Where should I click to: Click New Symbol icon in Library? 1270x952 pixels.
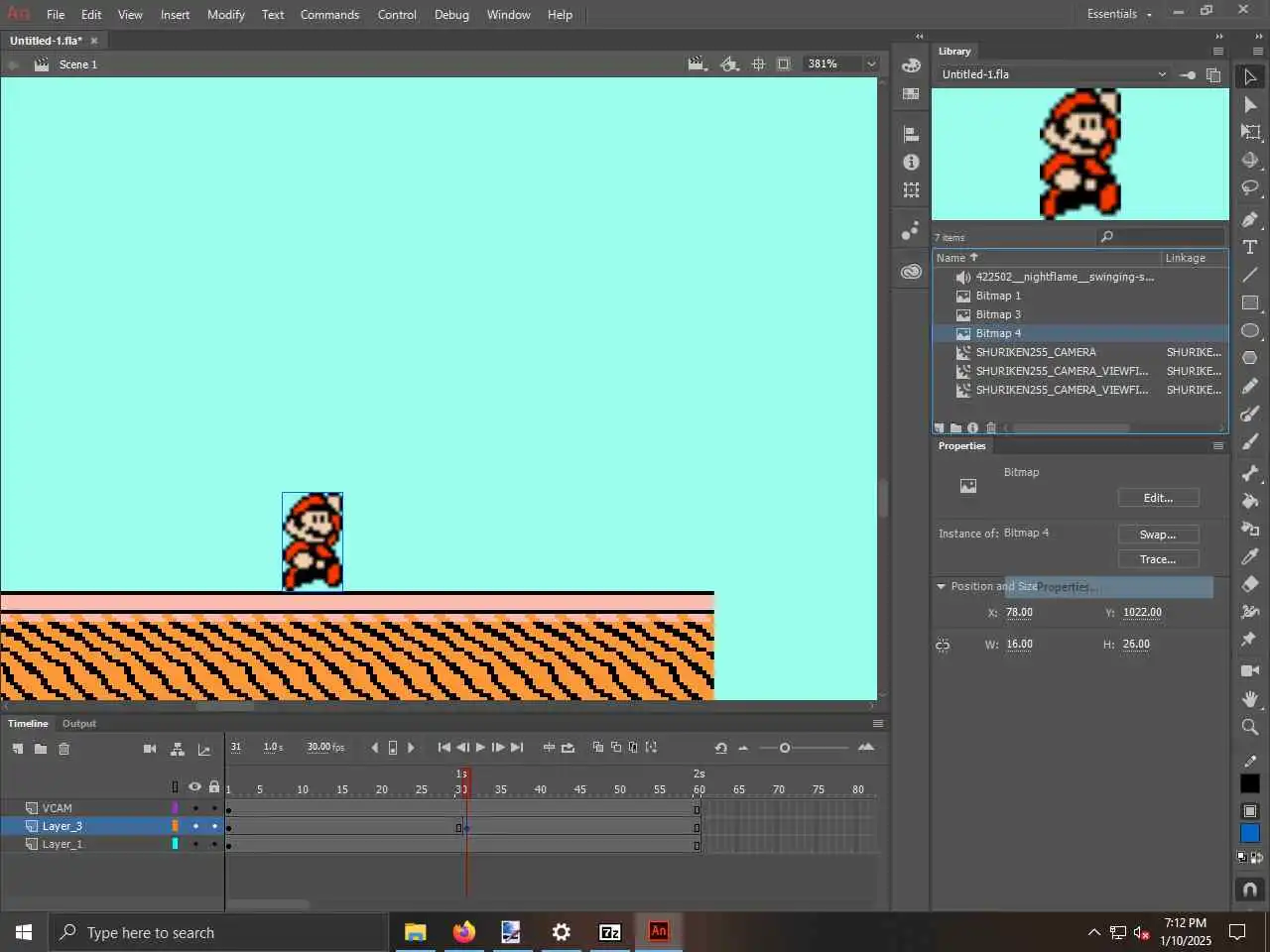pos(940,428)
